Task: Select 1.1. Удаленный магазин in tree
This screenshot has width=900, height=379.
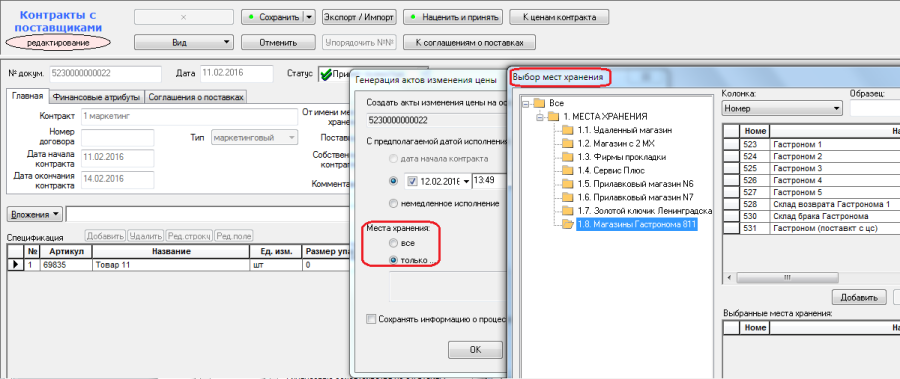Action: point(625,130)
